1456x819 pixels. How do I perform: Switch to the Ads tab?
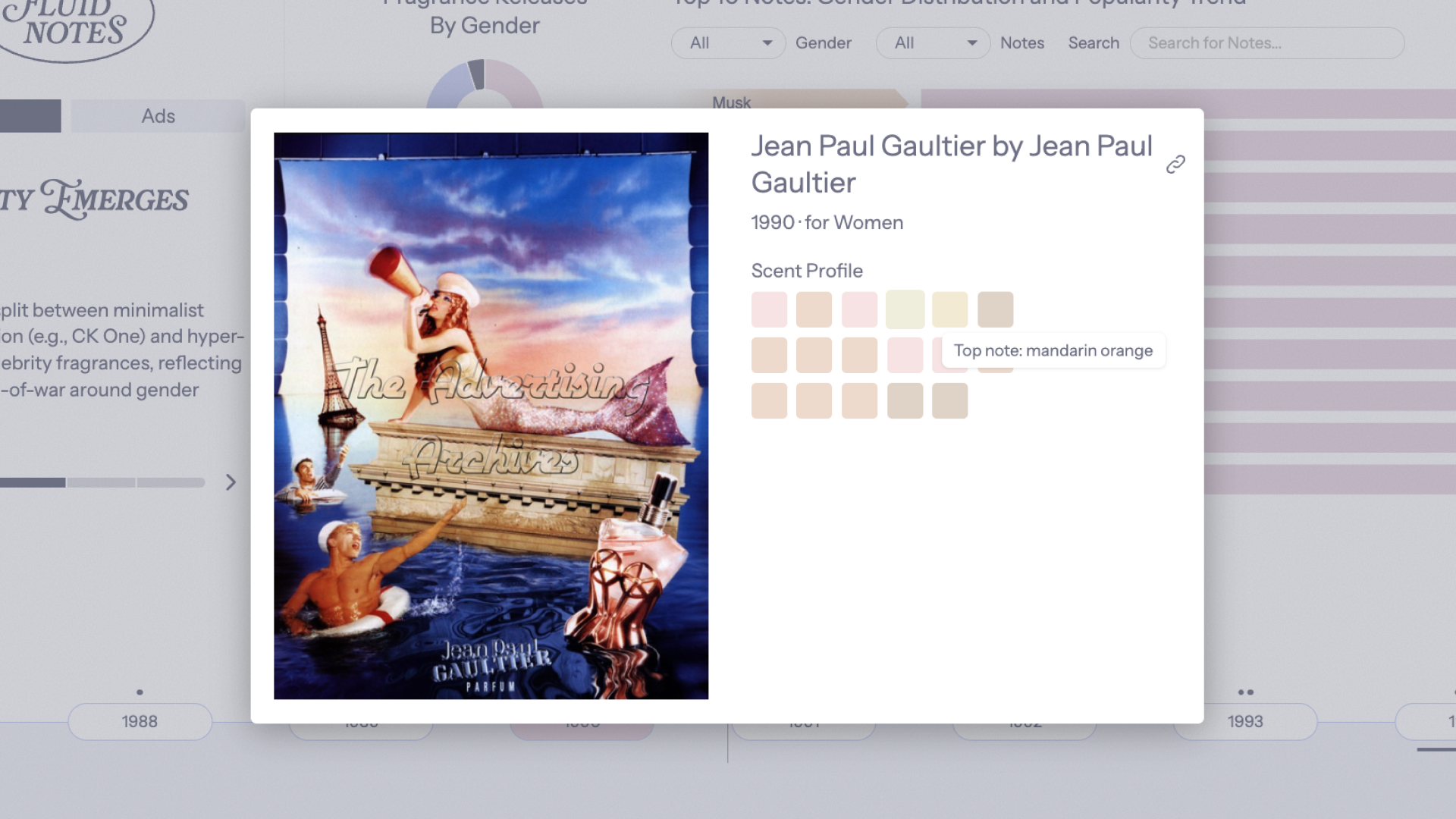[x=158, y=116]
